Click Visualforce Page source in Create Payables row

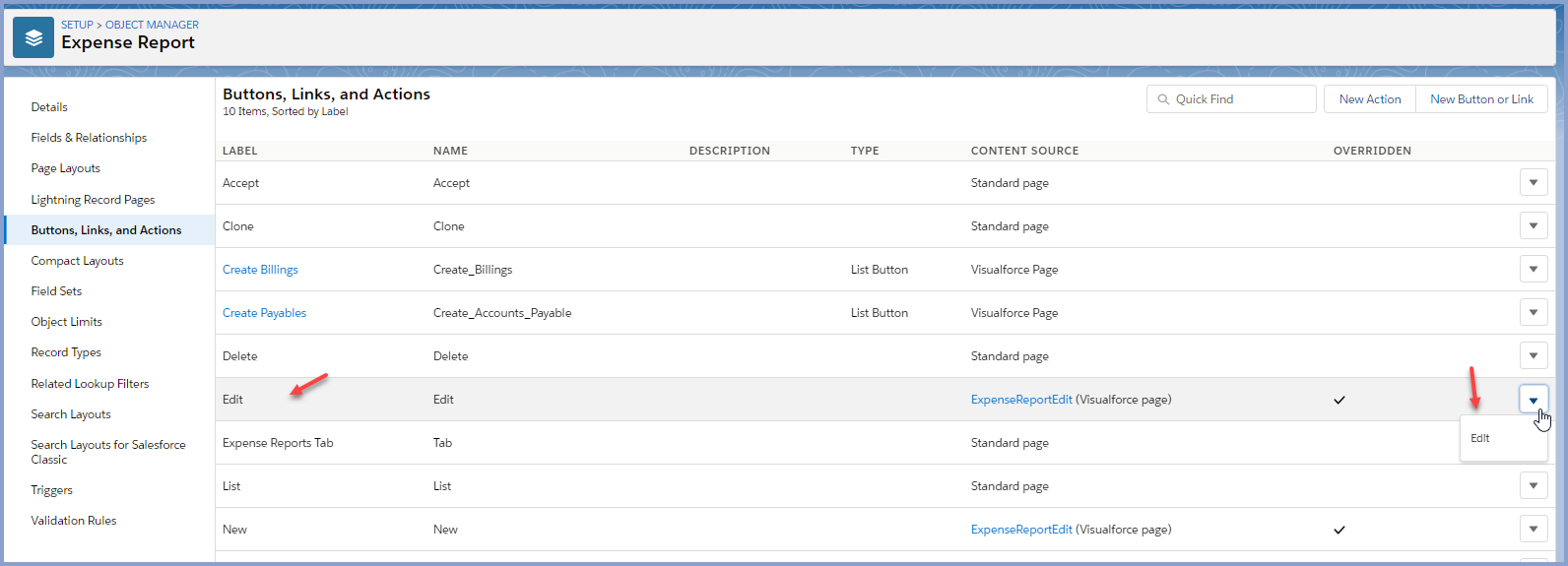pos(1014,313)
